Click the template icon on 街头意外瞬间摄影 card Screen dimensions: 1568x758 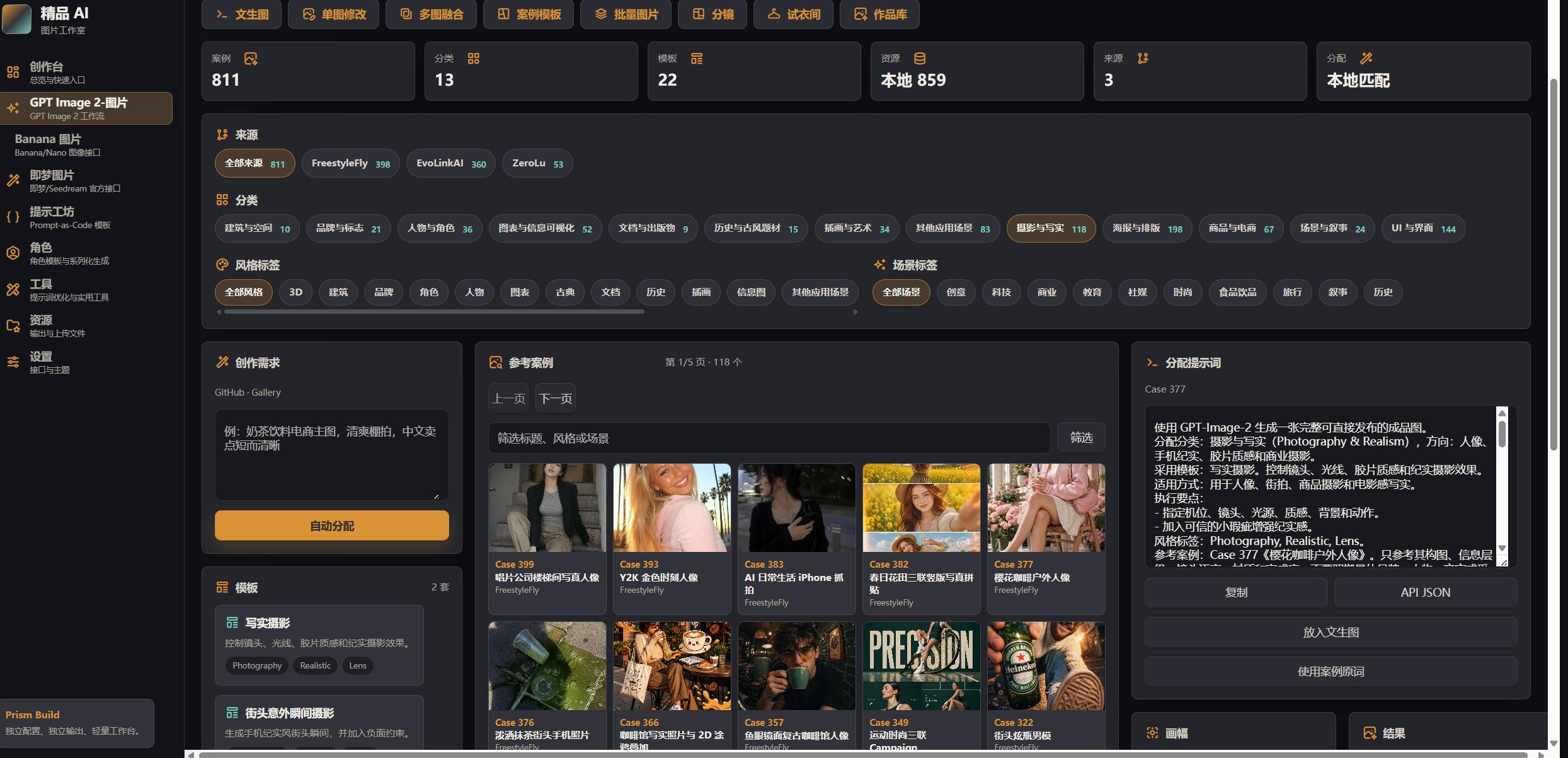tap(232, 713)
